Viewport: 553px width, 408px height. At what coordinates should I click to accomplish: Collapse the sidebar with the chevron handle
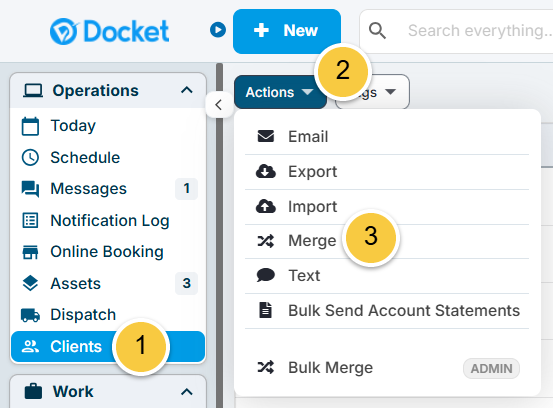(219, 105)
